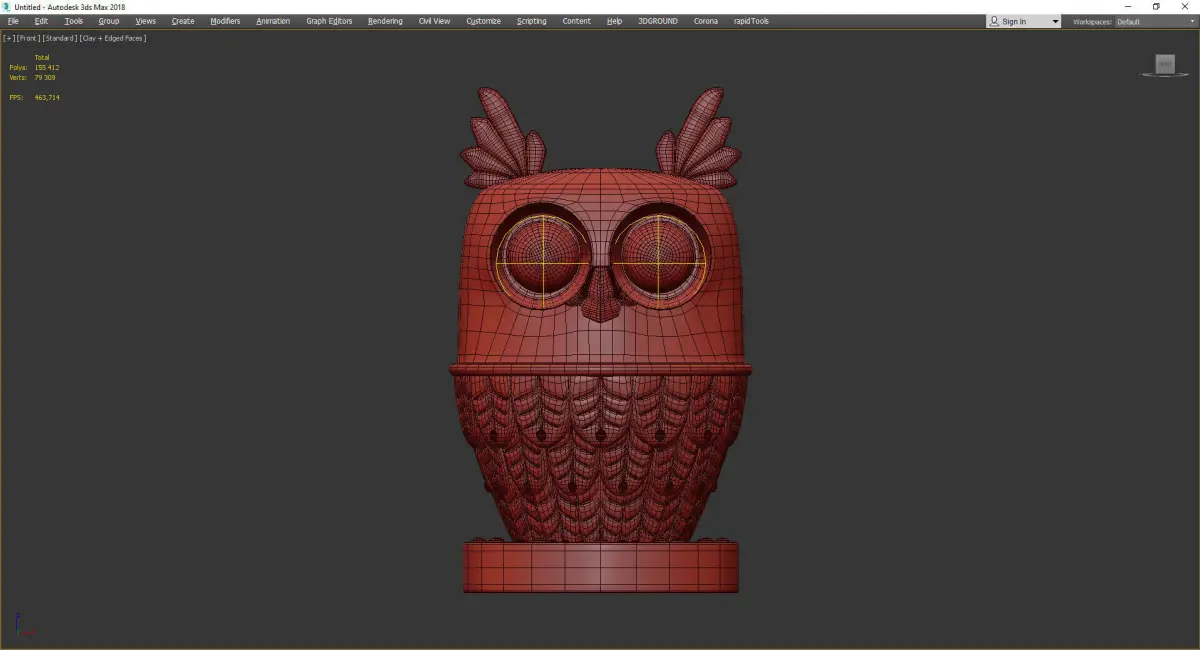Open the Views menu
This screenshot has height=650, width=1200.
146,21
